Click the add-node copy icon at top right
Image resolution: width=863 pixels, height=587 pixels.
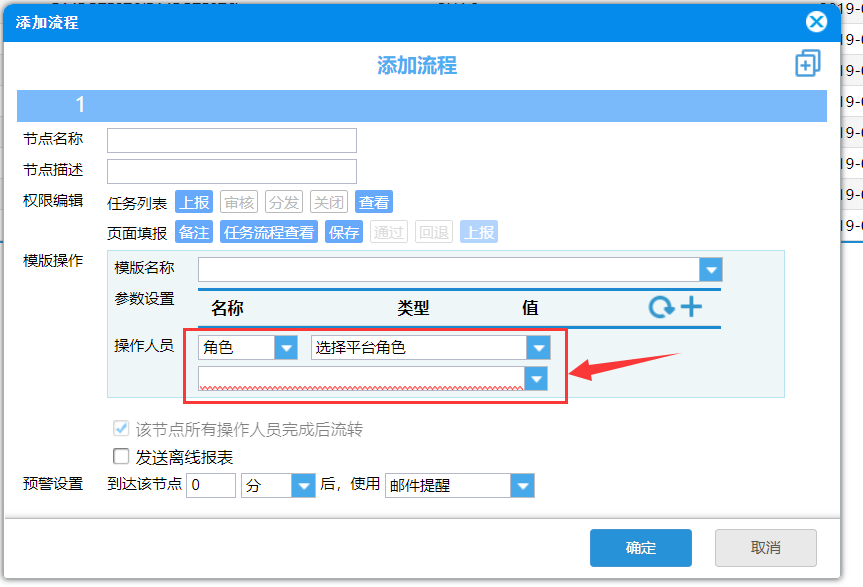pos(807,63)
